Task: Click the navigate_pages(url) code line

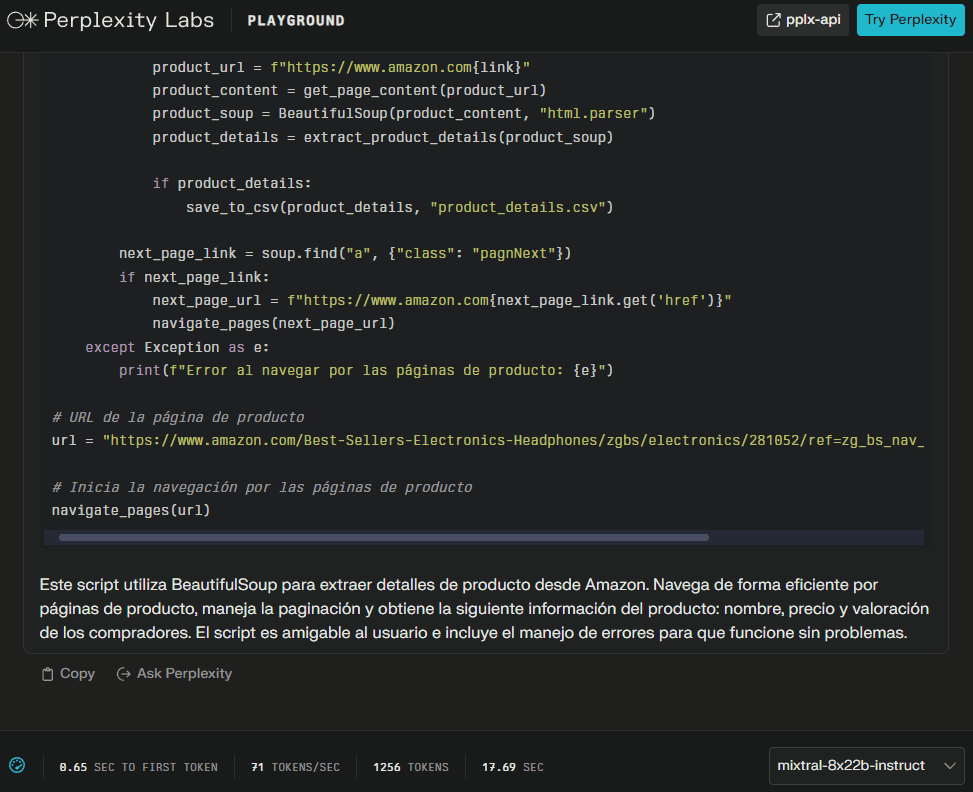Action: click(131, 510)
